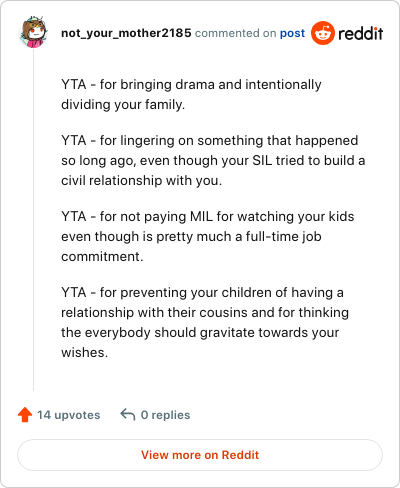Viewport: 400px width, 488px height.
Task: Click the line starting "YTA - for not paying MIL"
Action: (x=208, y=217)
